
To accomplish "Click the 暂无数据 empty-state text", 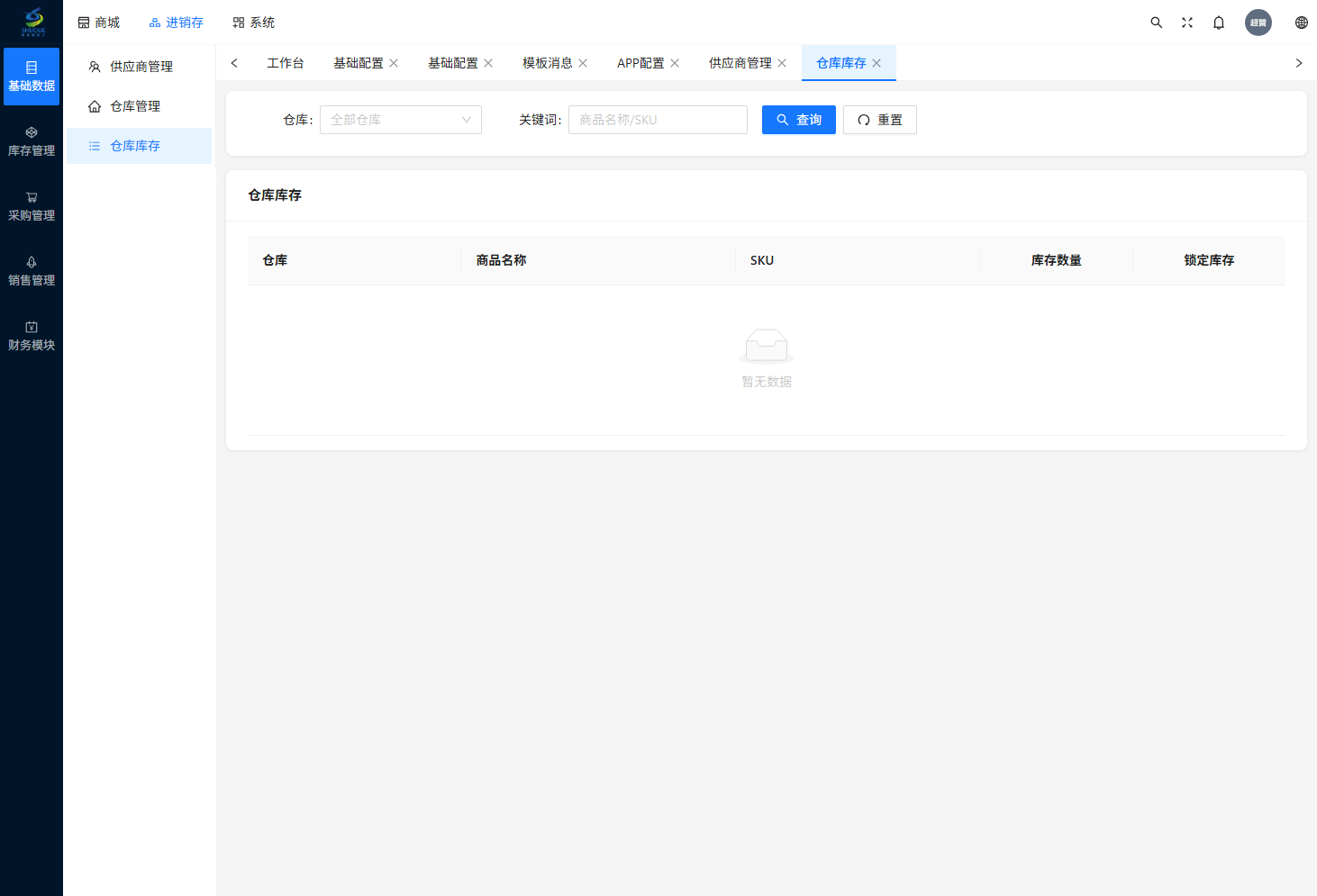I will click(x=767, y=382).
